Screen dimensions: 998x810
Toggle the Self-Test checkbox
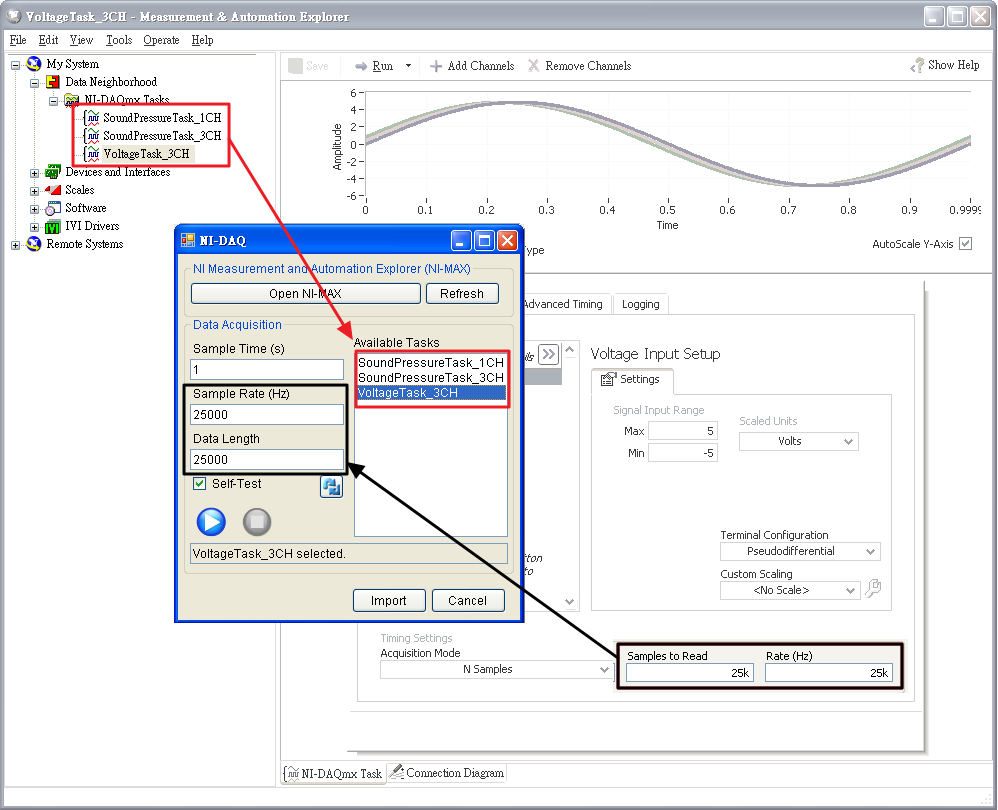199,484
